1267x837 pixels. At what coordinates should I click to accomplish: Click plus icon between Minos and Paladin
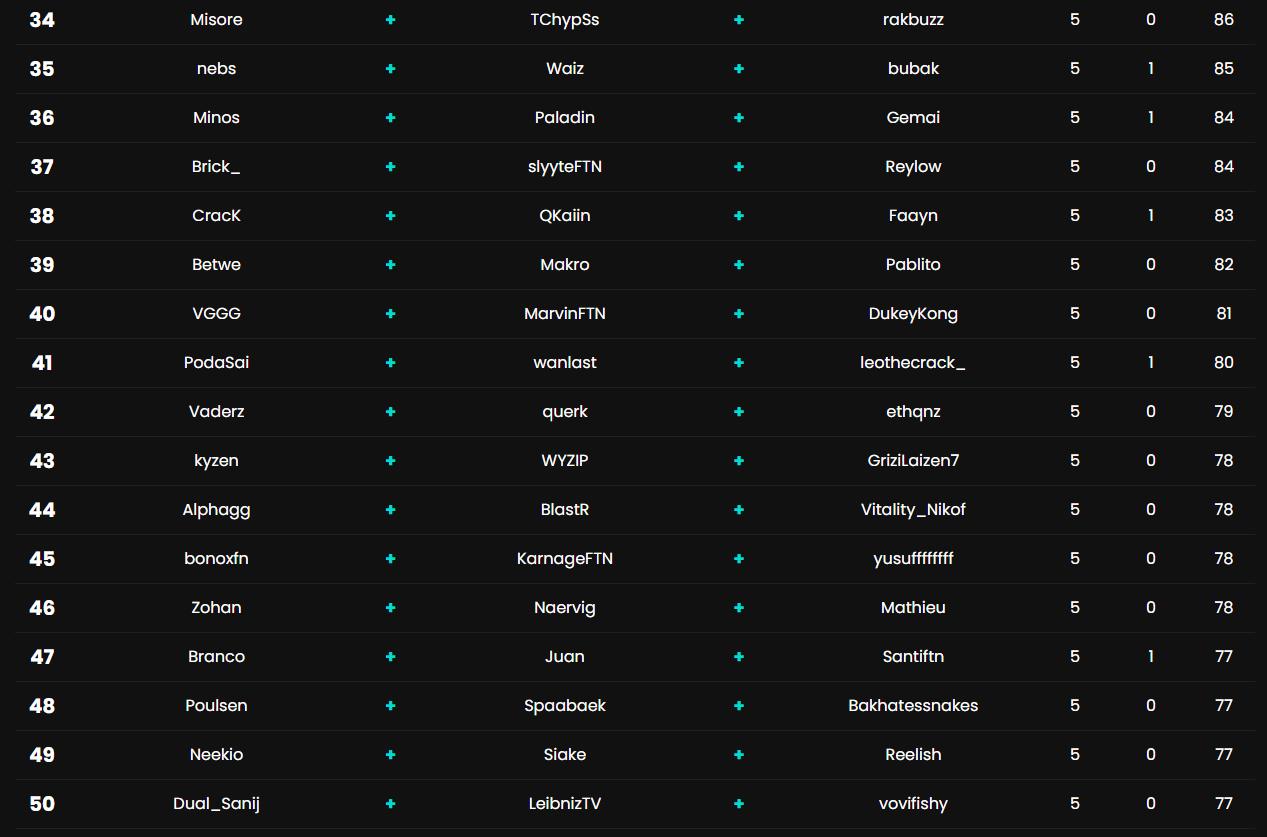tap(390, 118)
